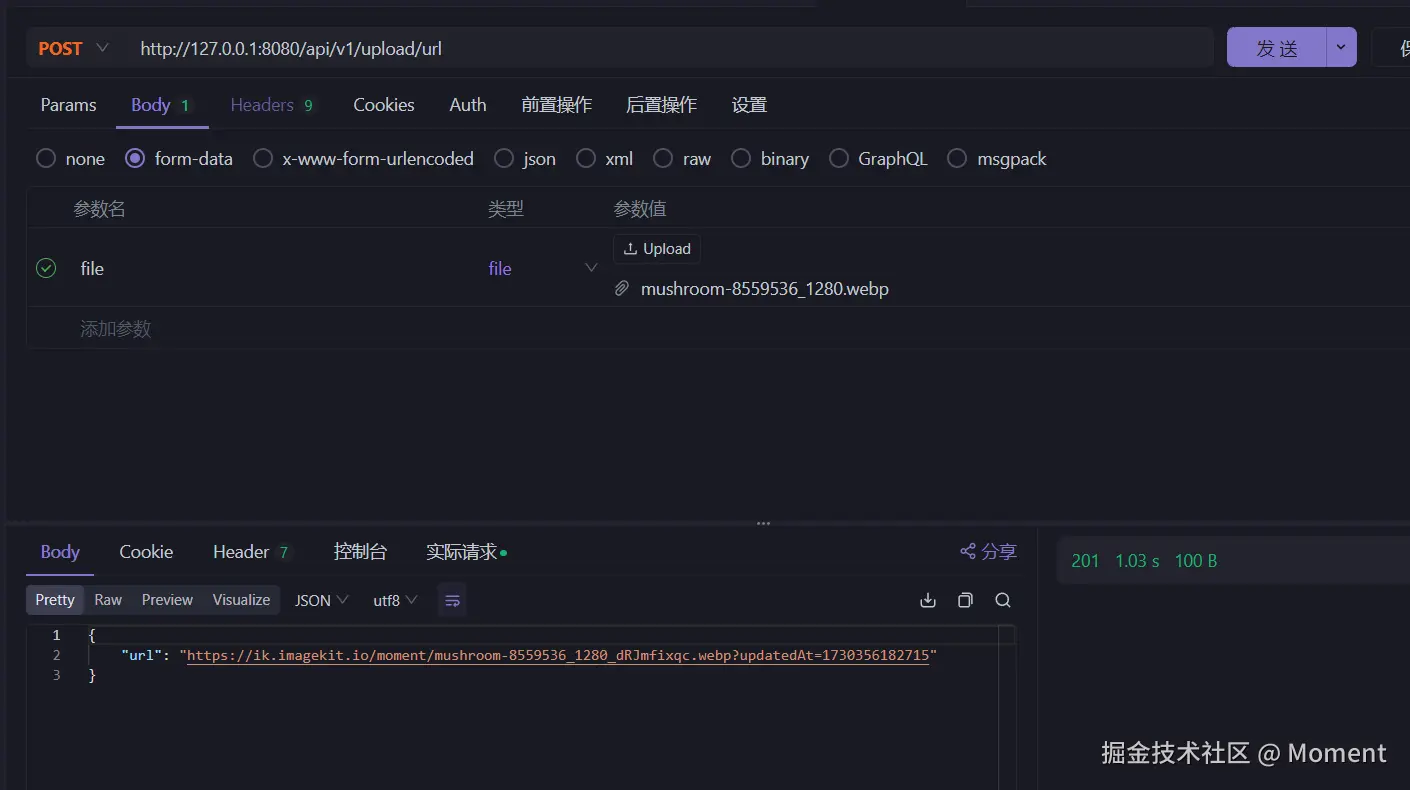Screen dimensions: 1410x790
Task: Click the request URL input field
Action: [x=668, y=48]
